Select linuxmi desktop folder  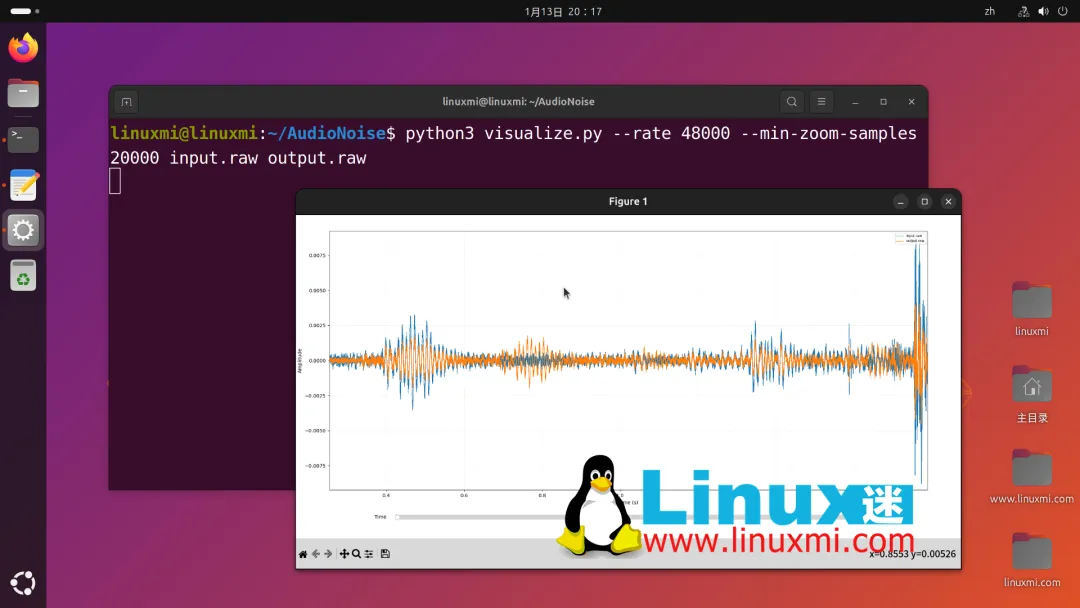[x=1032, y=308]
